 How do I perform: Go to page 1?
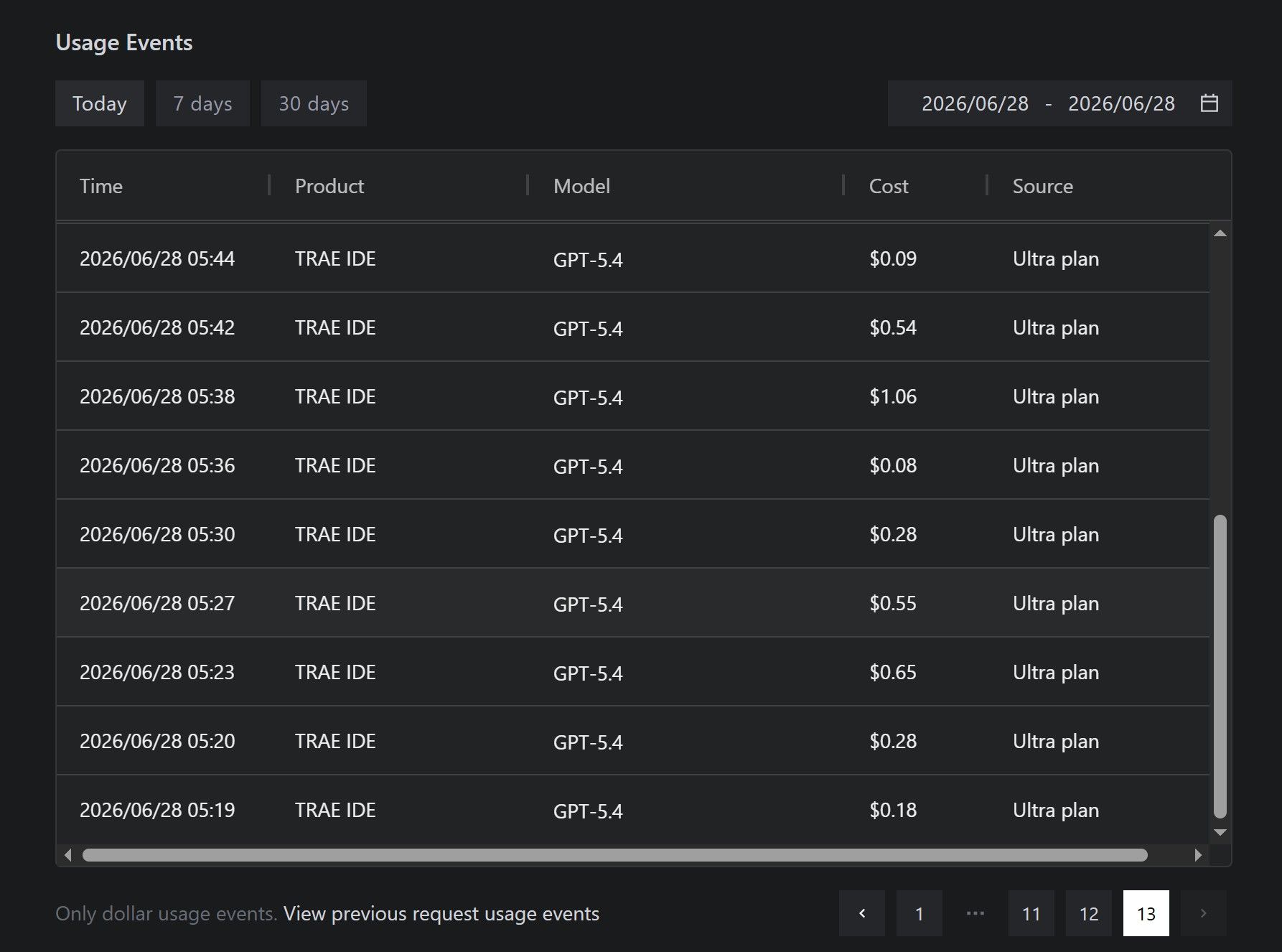point(919,913)
